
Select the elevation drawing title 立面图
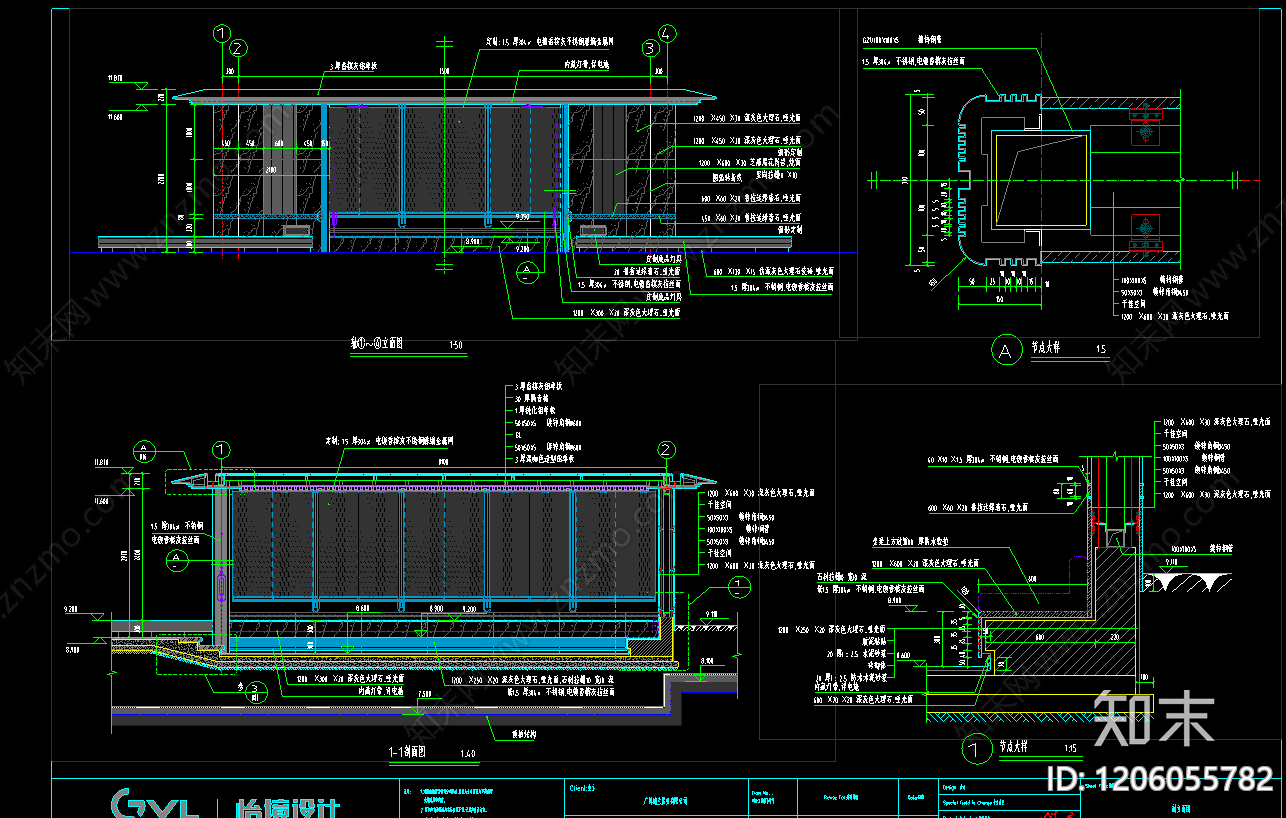[375, 343]
